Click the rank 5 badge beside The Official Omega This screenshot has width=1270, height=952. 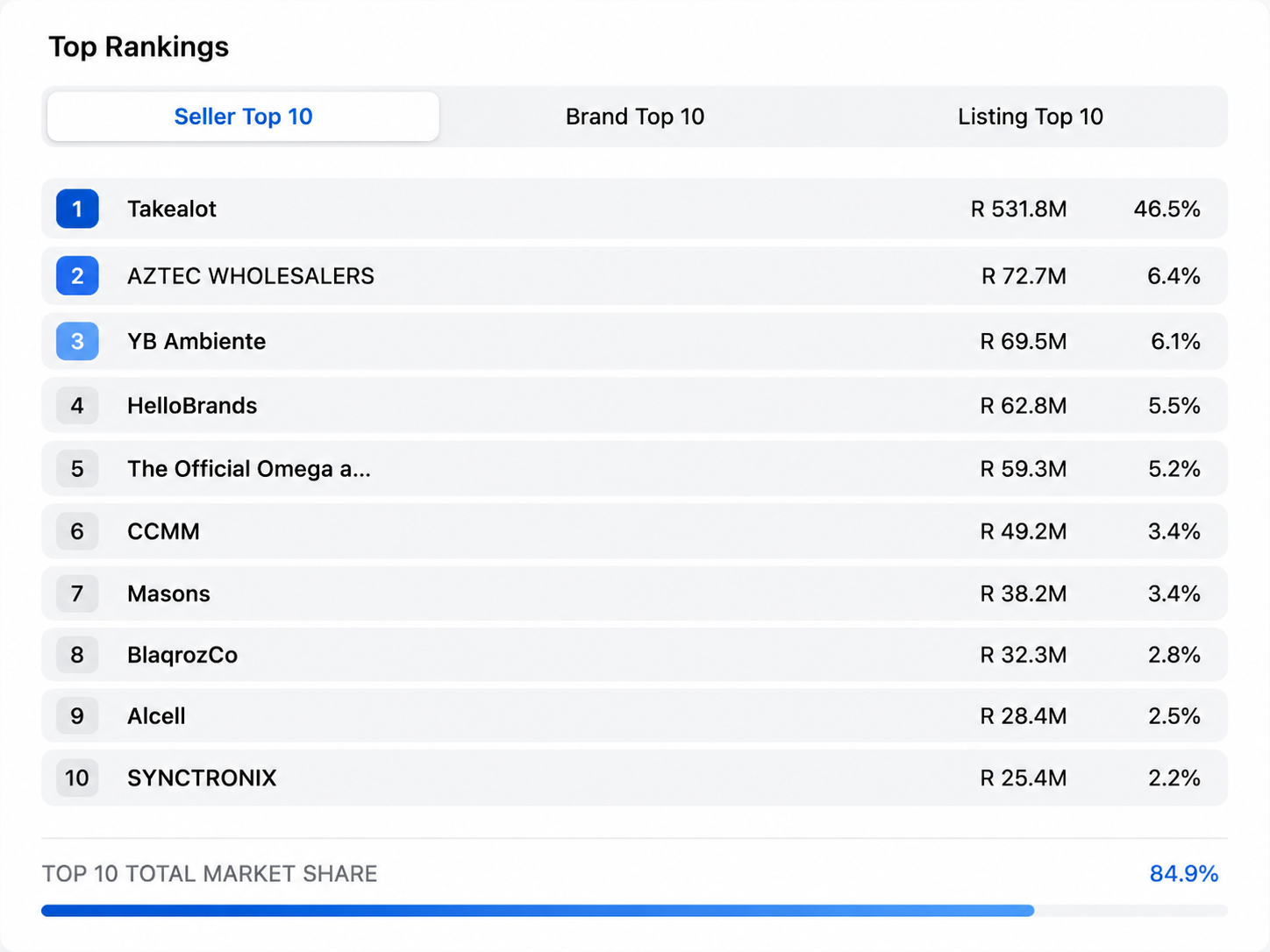point(77,469)
